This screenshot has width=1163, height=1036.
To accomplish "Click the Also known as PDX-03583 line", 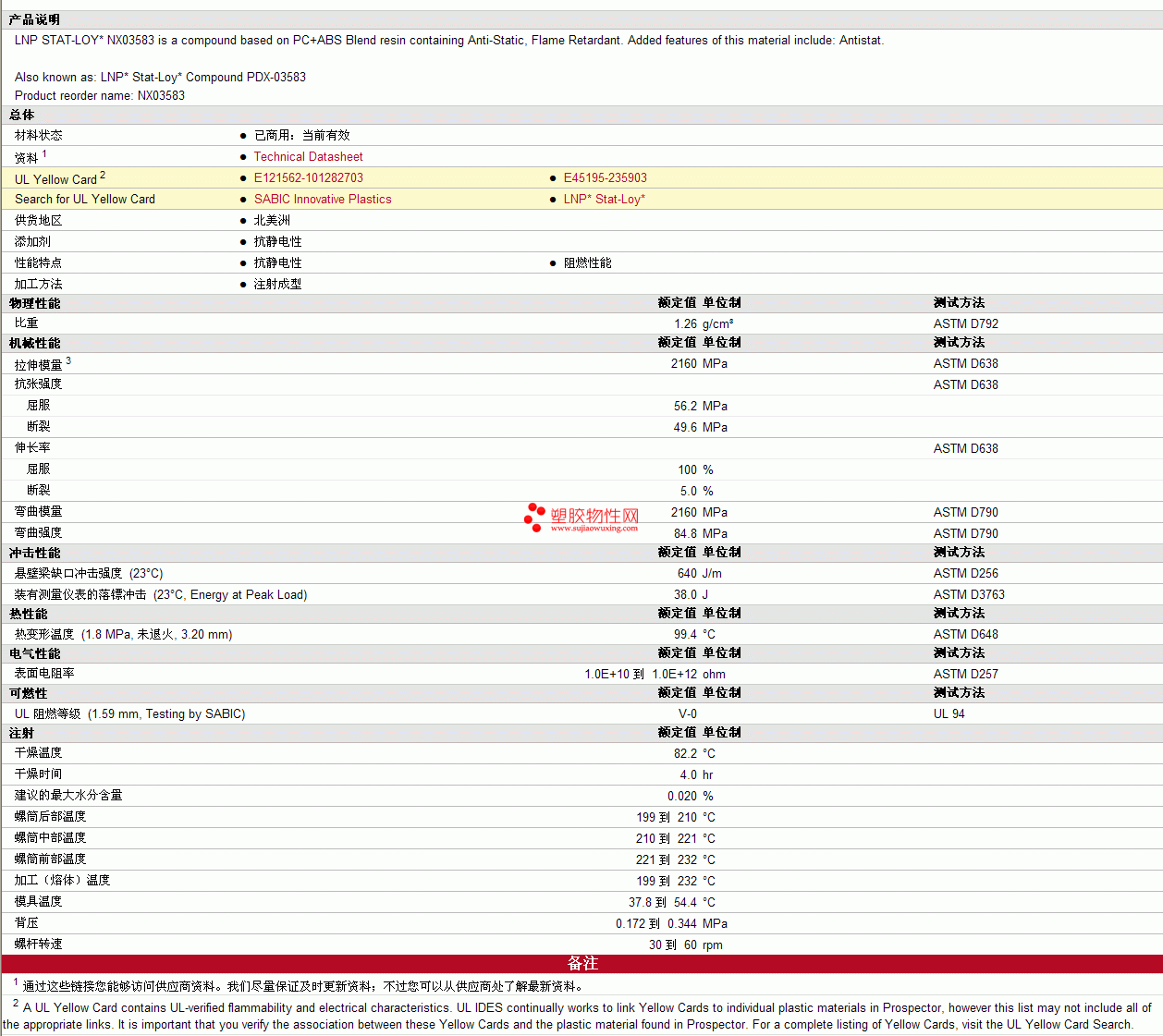I will pos(160,78).
